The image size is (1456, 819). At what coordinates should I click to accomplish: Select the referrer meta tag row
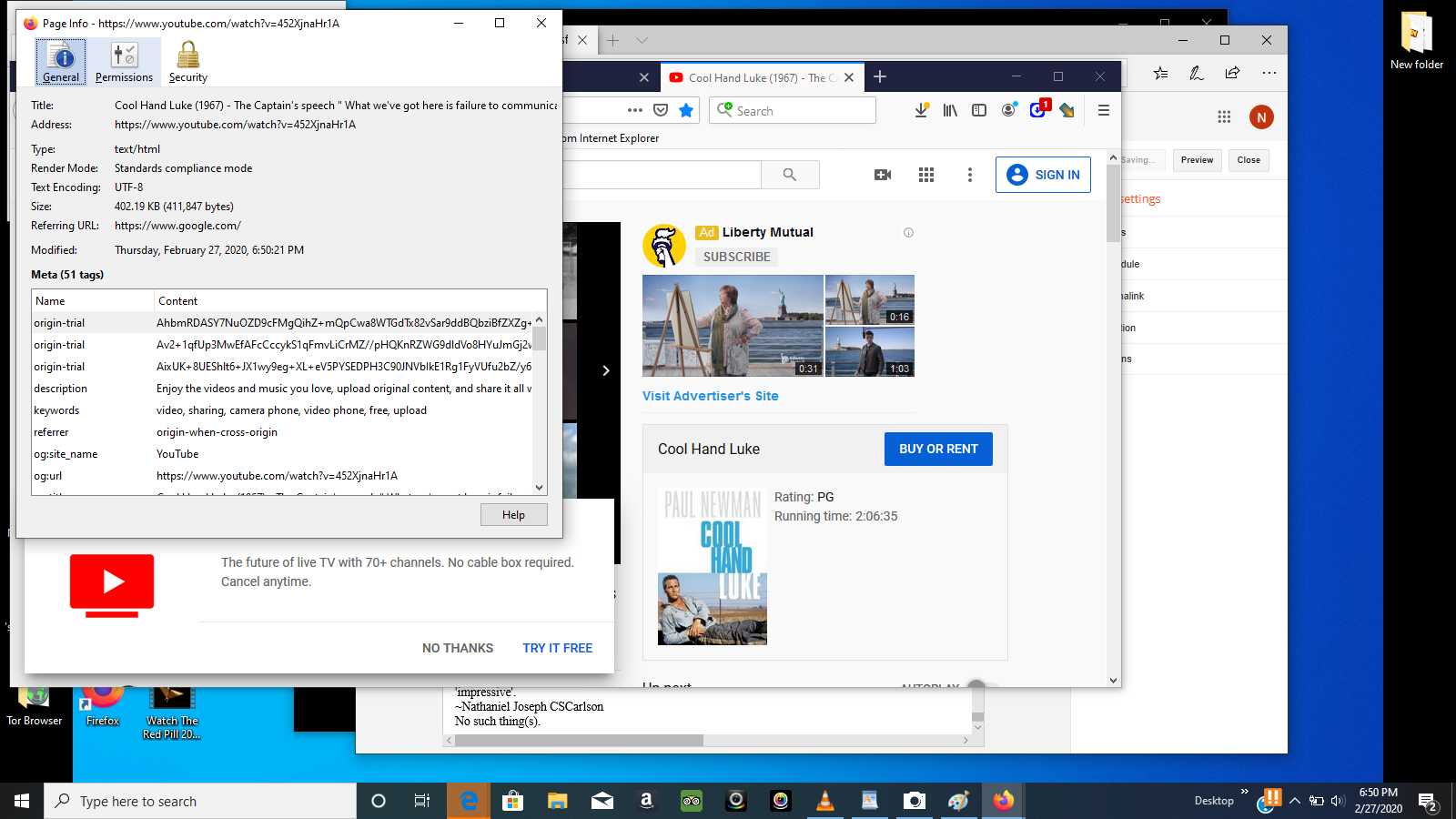pyautogui.click(x=282, y=432)
